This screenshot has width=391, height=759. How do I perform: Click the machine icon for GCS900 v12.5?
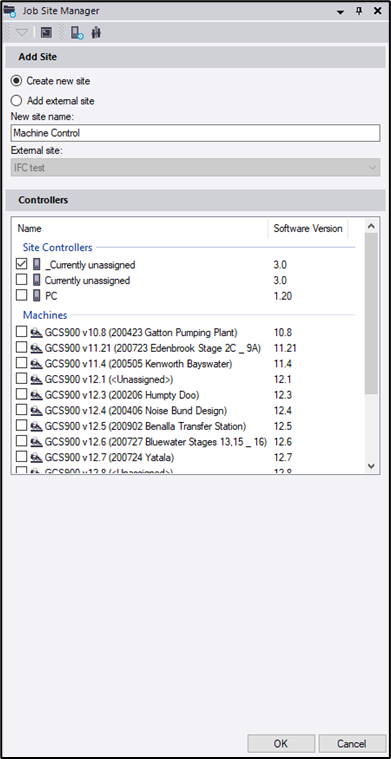36,426
